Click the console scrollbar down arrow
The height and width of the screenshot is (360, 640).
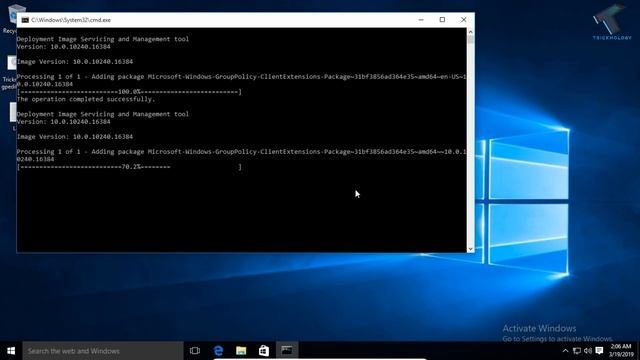click(x=470, y=249)
